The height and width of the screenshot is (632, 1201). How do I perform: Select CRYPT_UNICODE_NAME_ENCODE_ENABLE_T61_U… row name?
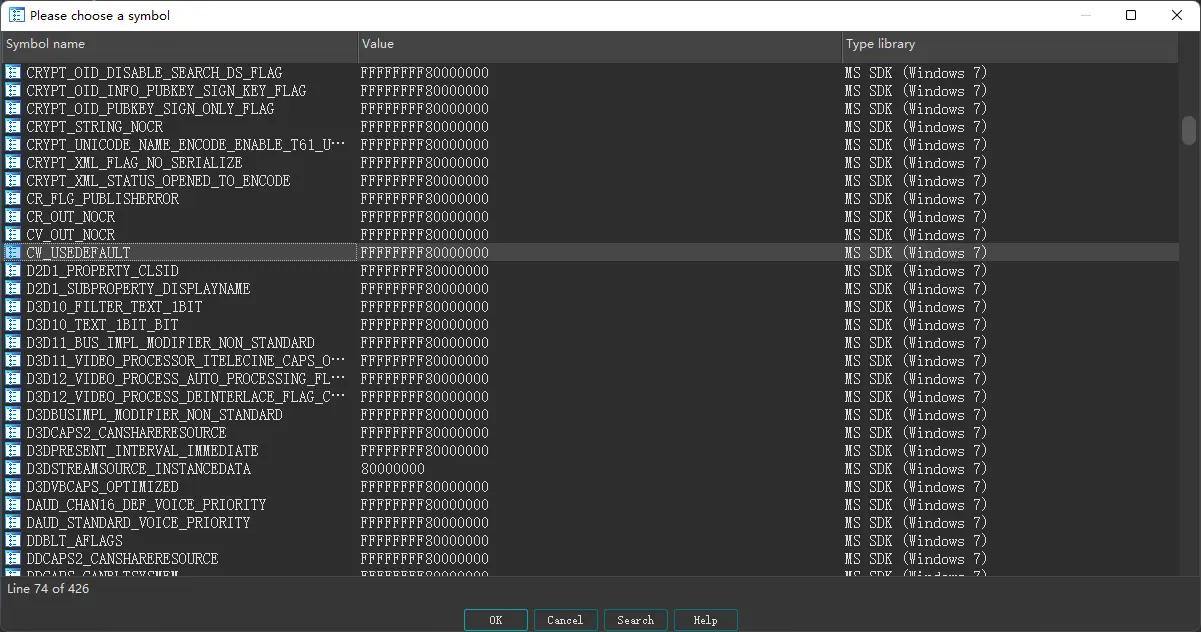(x=186, y=145)
